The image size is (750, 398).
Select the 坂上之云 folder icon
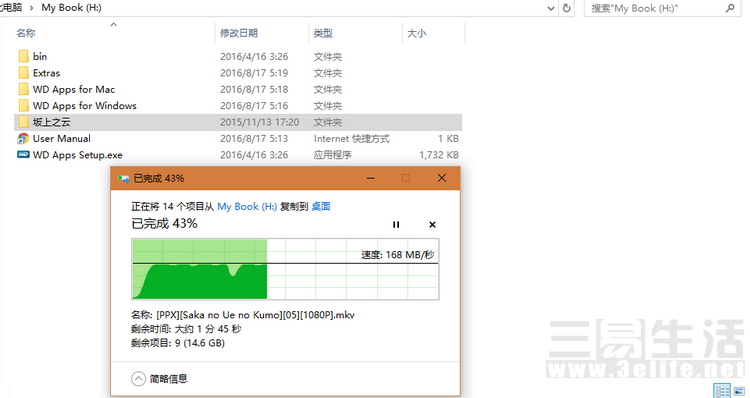pyautogui.click(x=23, y=122)
